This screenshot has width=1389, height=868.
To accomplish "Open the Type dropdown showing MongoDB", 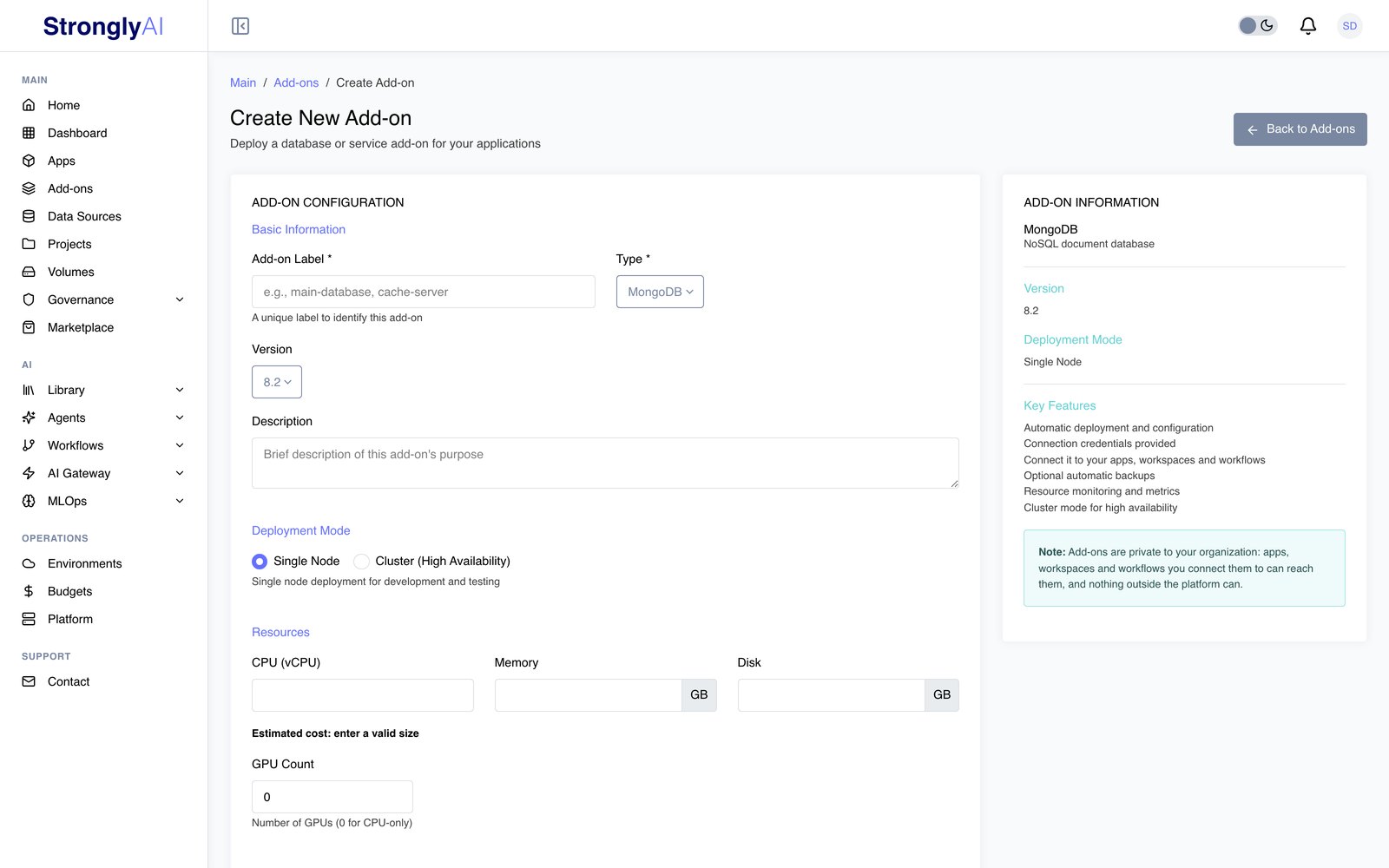I will tap(660, 292).
